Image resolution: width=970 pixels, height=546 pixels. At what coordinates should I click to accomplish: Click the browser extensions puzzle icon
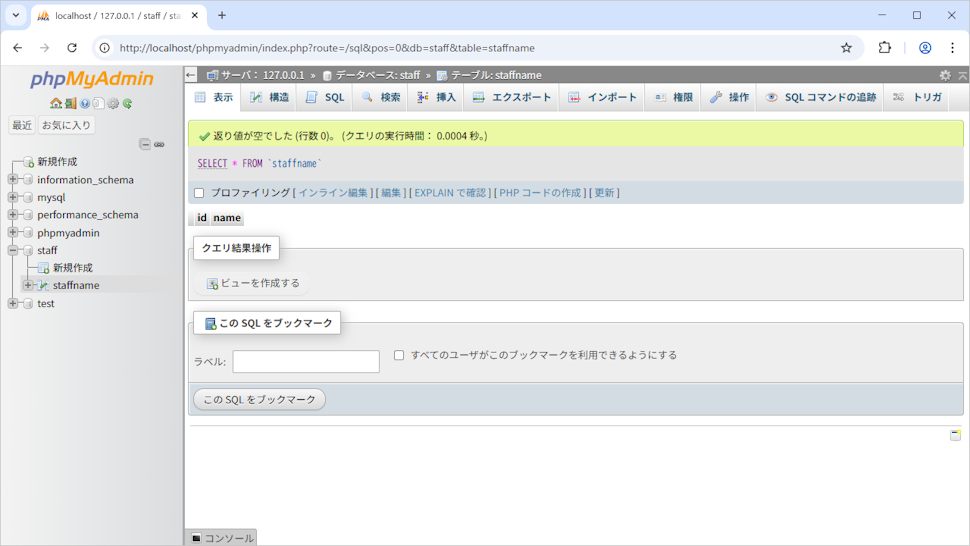[x=885, y=48]
